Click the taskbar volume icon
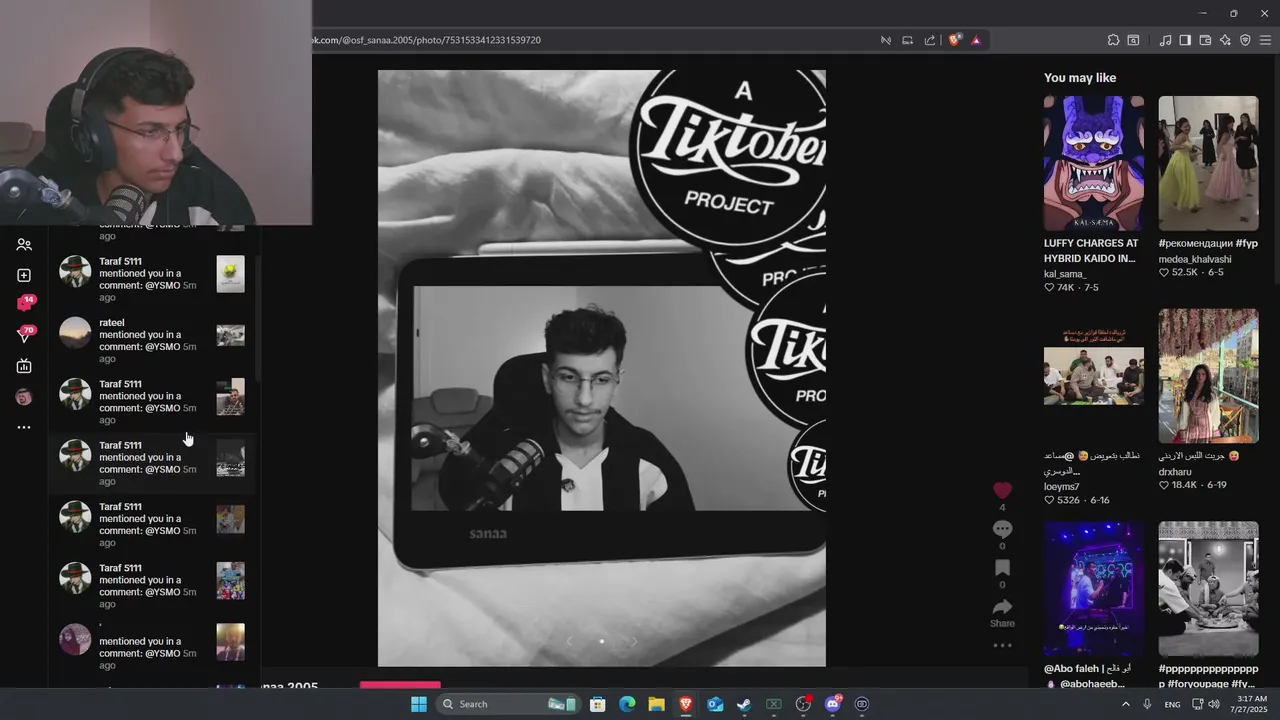1280x720 pixels. 1214,704
